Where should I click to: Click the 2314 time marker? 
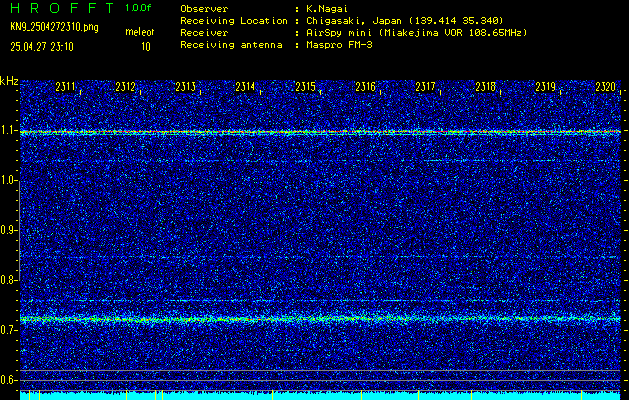pyautogui.click(x=245, y=87)
